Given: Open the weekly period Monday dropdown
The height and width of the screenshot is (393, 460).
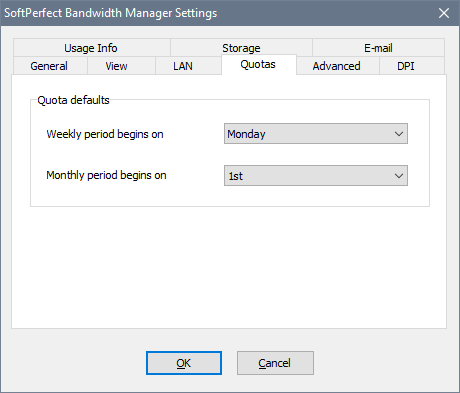Looking at the screenshot, I should coord(316,134).
